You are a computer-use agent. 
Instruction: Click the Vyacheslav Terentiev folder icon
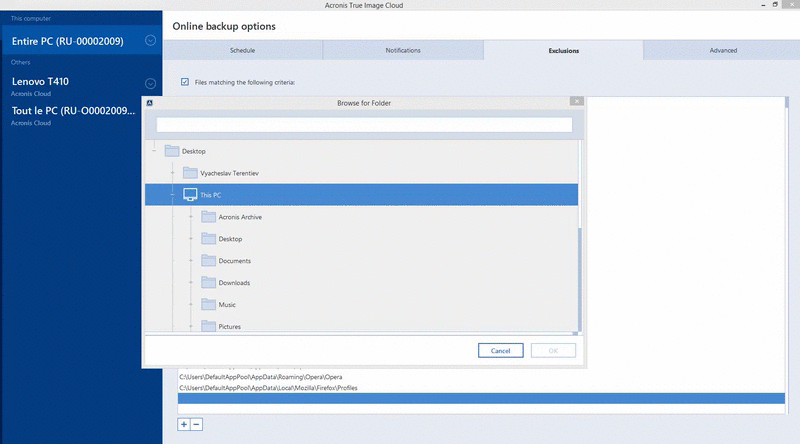coord(190,172)
